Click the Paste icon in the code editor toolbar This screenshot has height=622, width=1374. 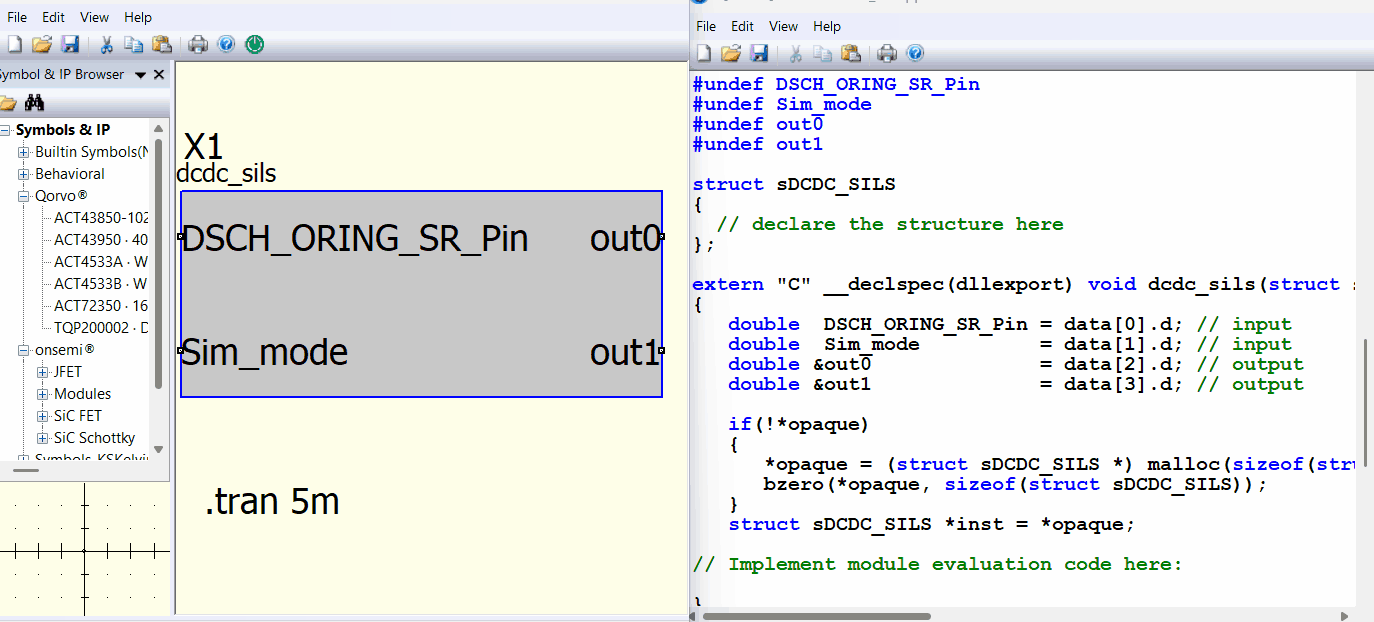click(851, 53)
